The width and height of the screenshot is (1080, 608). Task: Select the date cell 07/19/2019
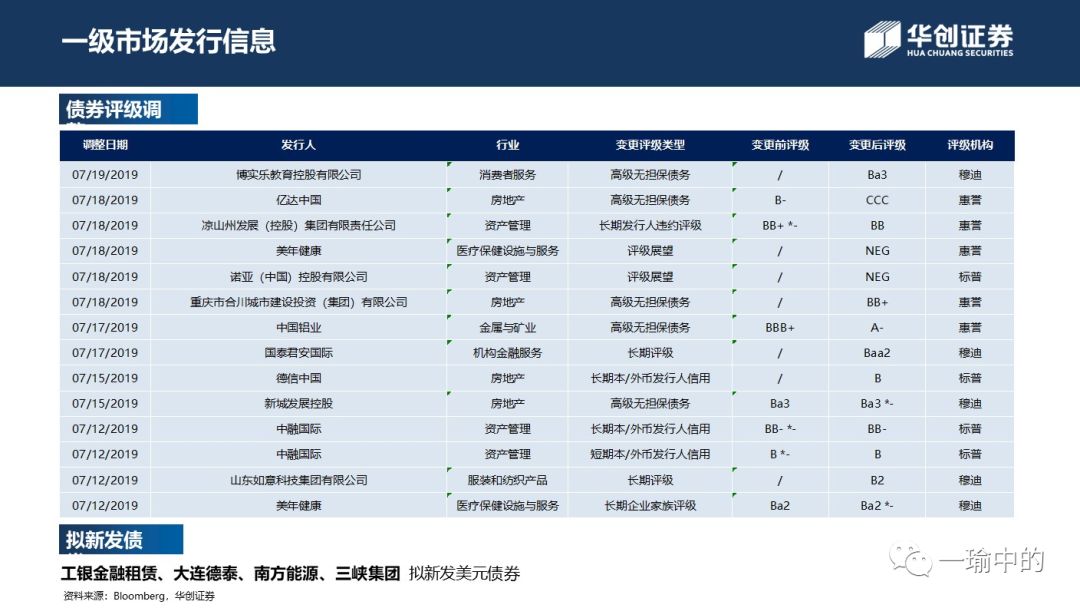(x=105, y=175)
